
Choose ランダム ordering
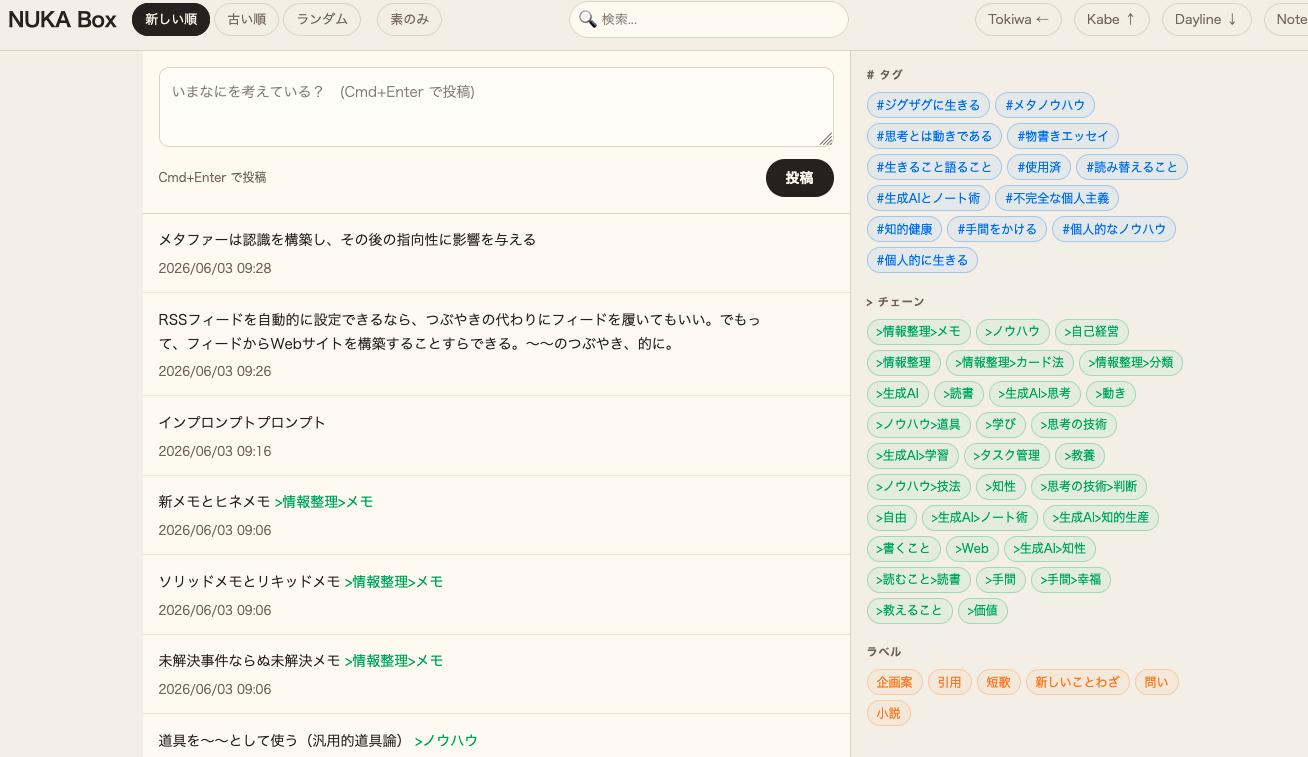322,19
